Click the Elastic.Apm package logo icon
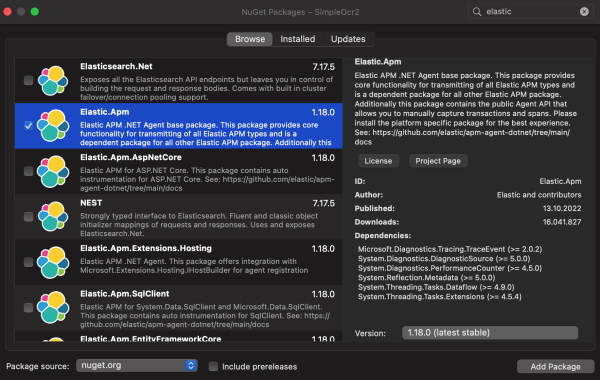The height and width of the screenshot is (380, 600). 53,126
